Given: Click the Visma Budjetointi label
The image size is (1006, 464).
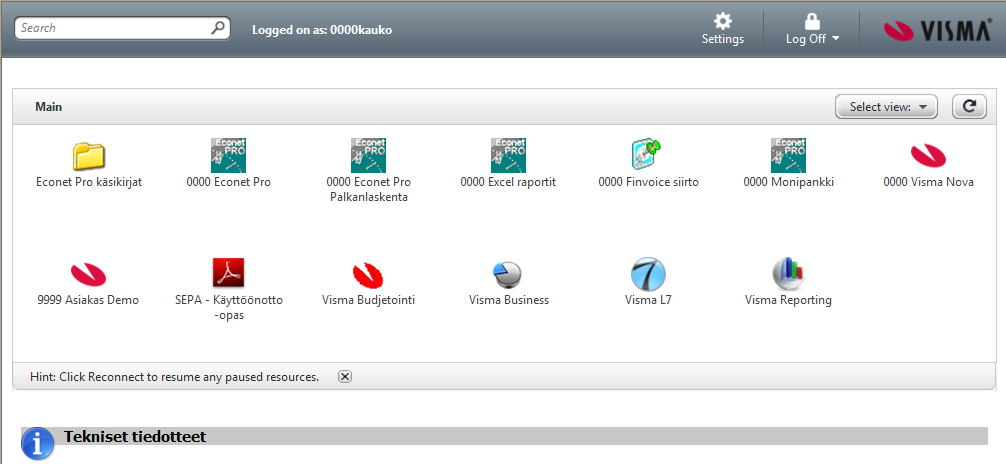Looking at the screenshot, I should [x=368, y=300].
